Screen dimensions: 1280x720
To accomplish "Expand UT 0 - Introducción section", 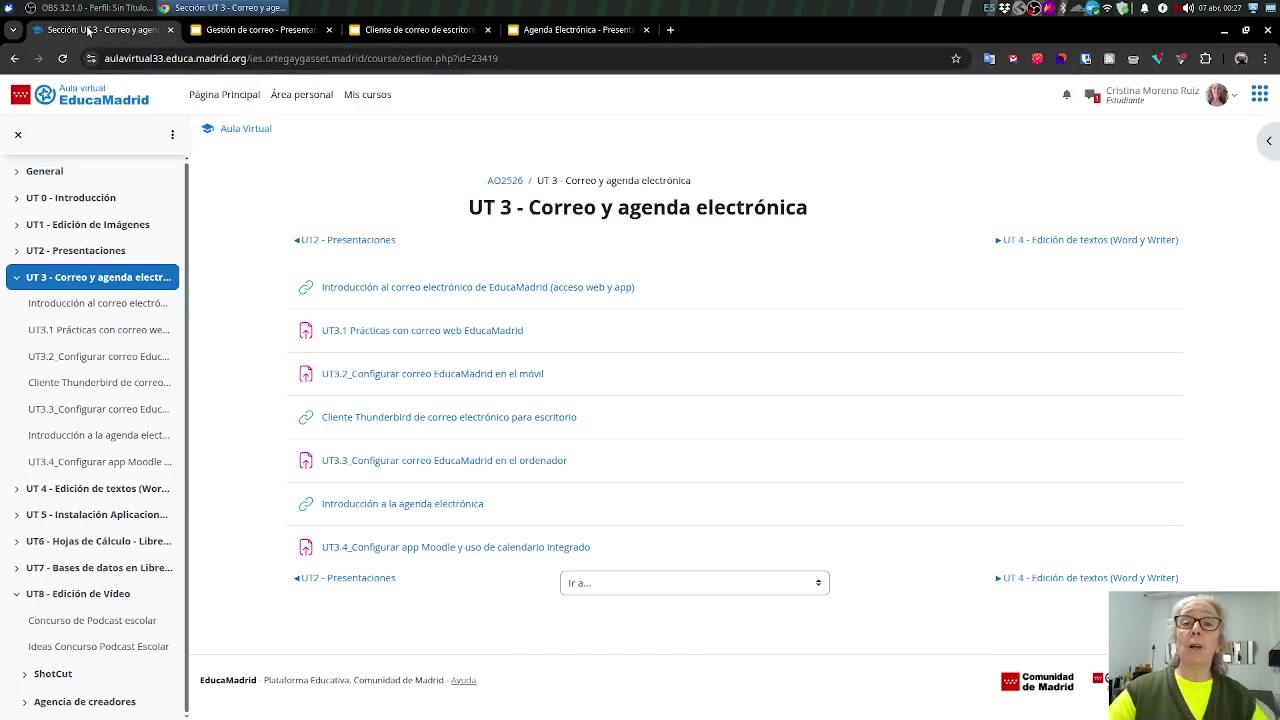I will point(16,198).
